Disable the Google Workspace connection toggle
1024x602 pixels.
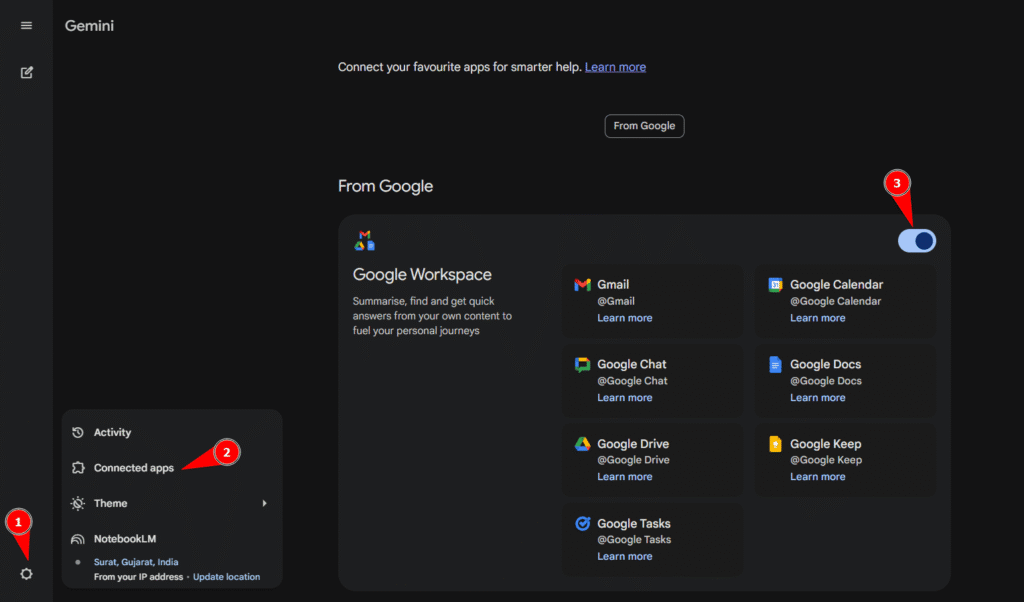(x=916, y=240)
